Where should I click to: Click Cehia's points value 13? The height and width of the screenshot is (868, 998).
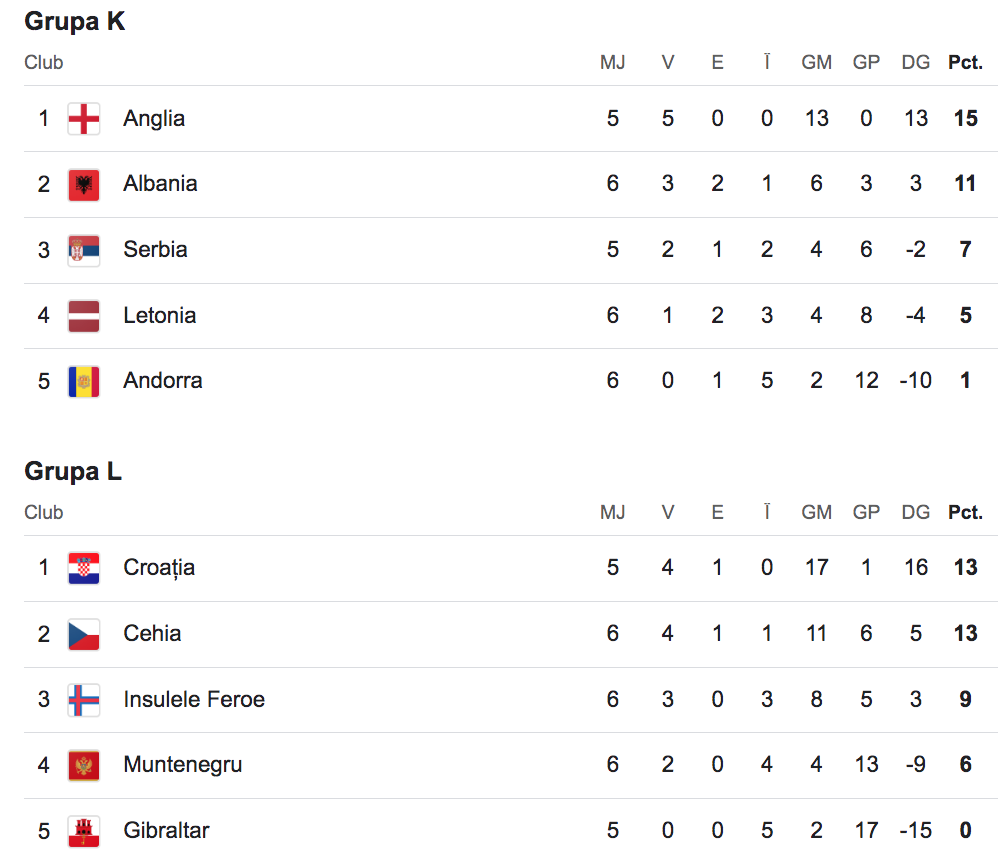click(965, 634)
